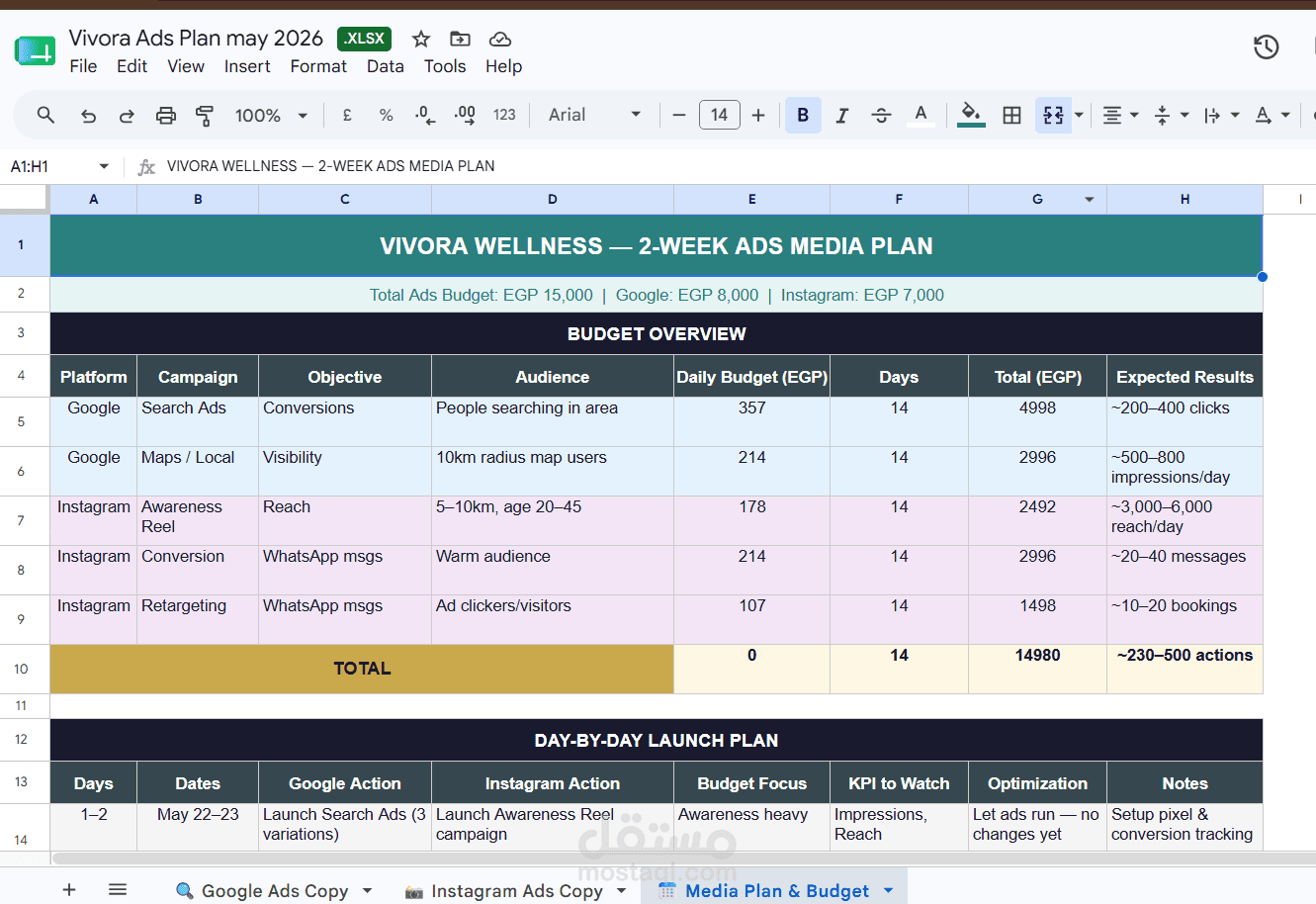Decrease font size with minus
This screenshot has width=1316, height=904.
(x=679, y=115)
